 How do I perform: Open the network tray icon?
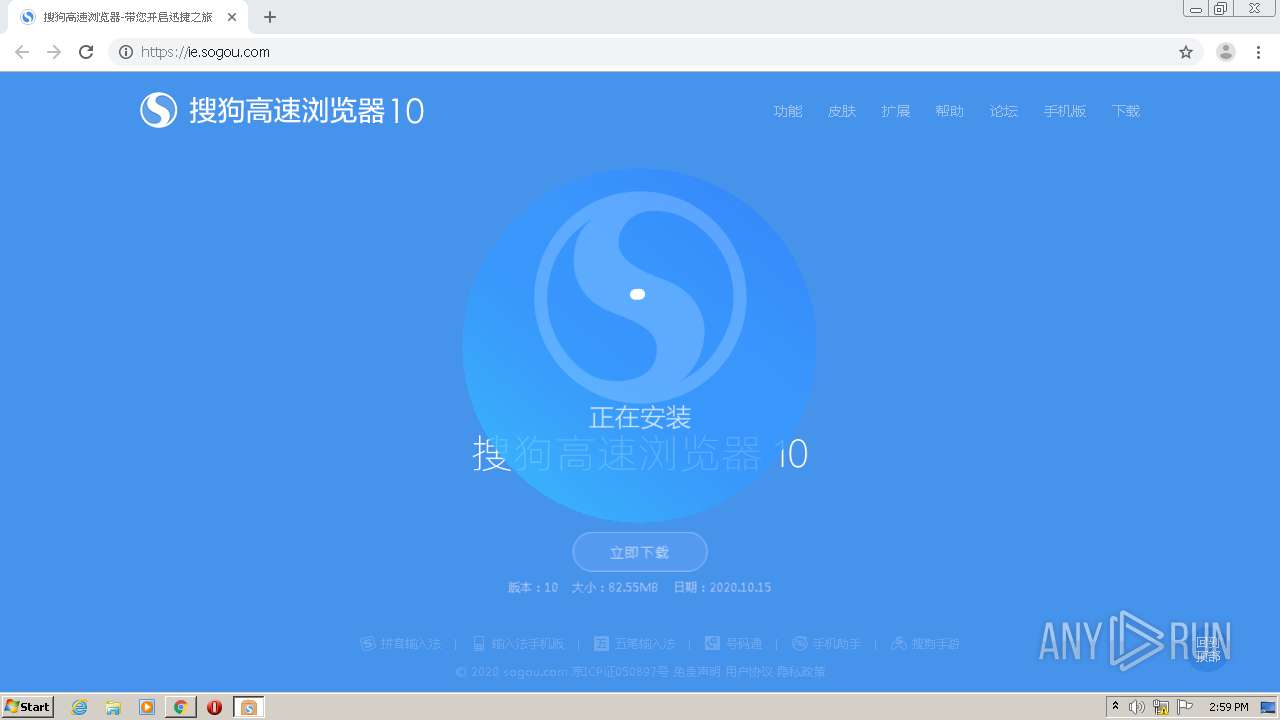1161,707
